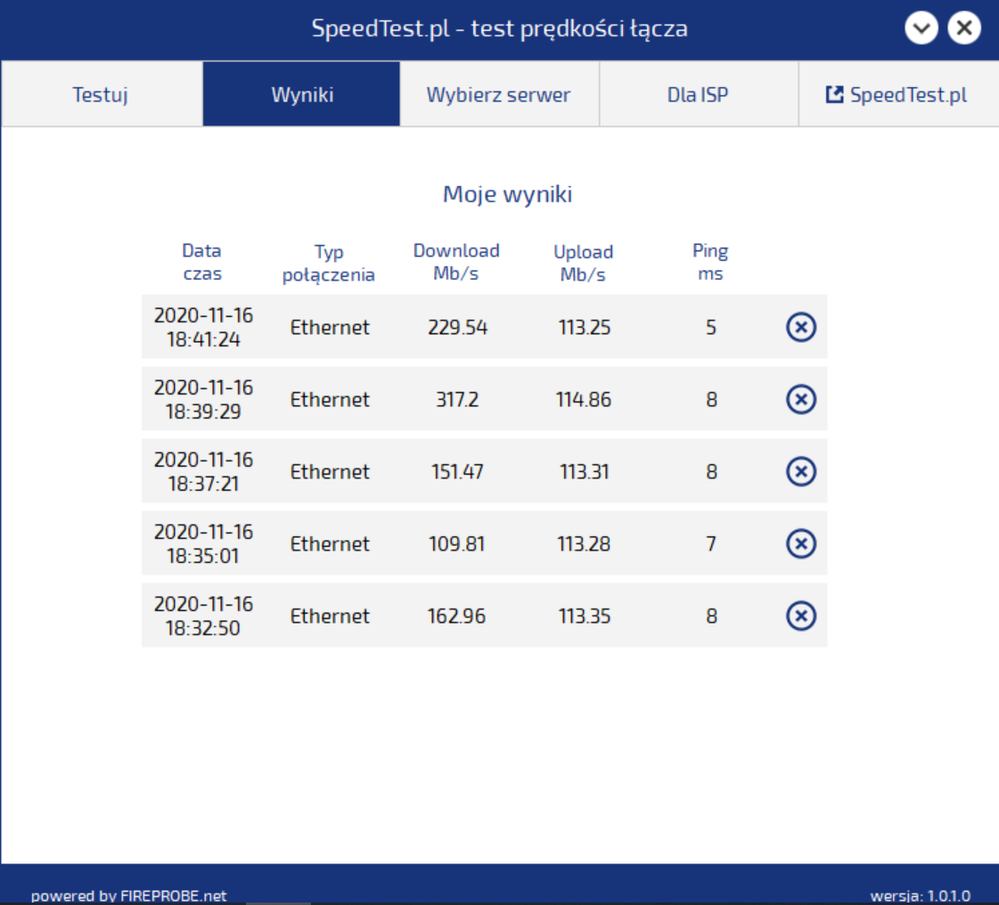Collapse window with the down chevron button
This screenshot has height=905, width=999.
coord(921,29)
